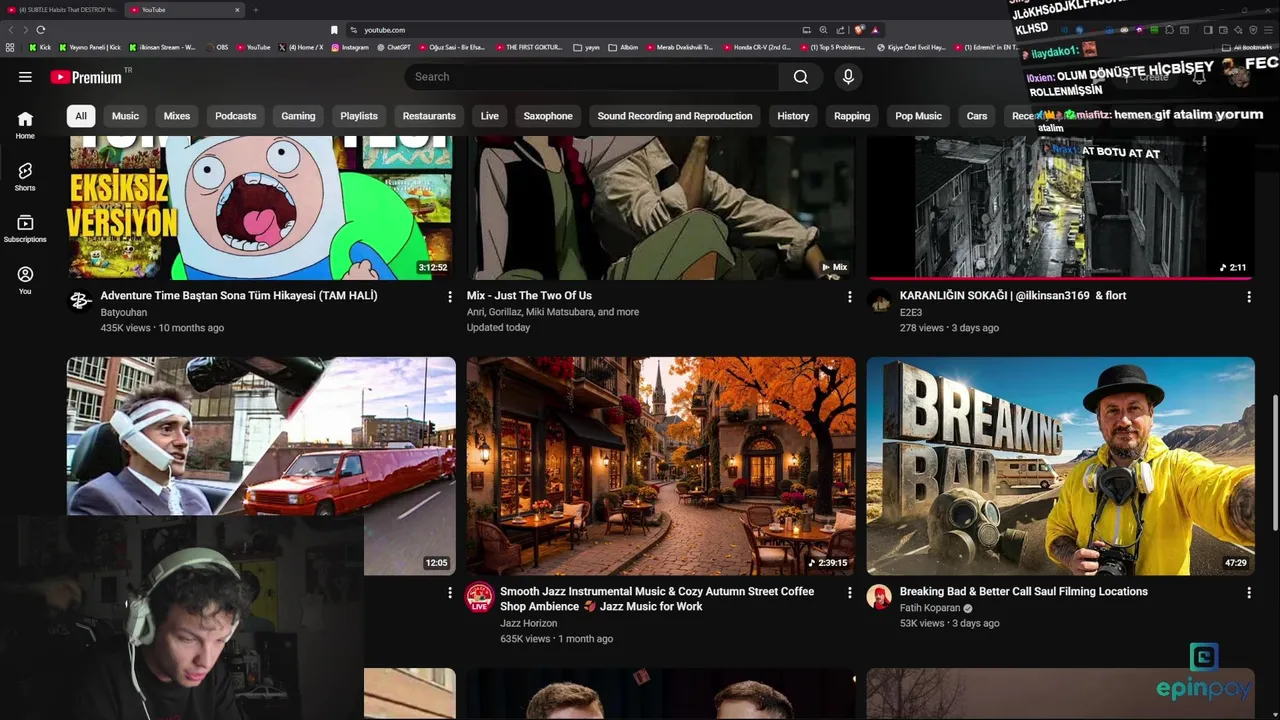Open the browser zoom magnifier icon
This screenshot has height=720, width=1280.
tap(823, 30)
